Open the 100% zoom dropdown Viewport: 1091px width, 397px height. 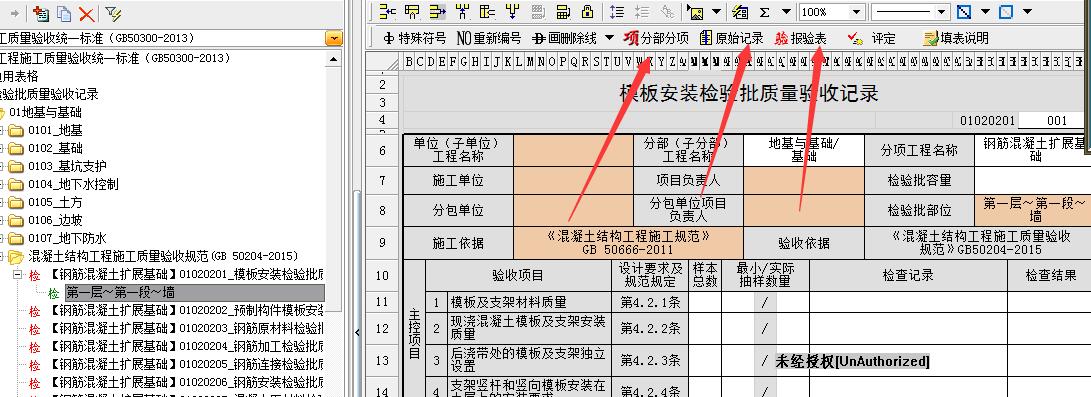pos(857,12)
